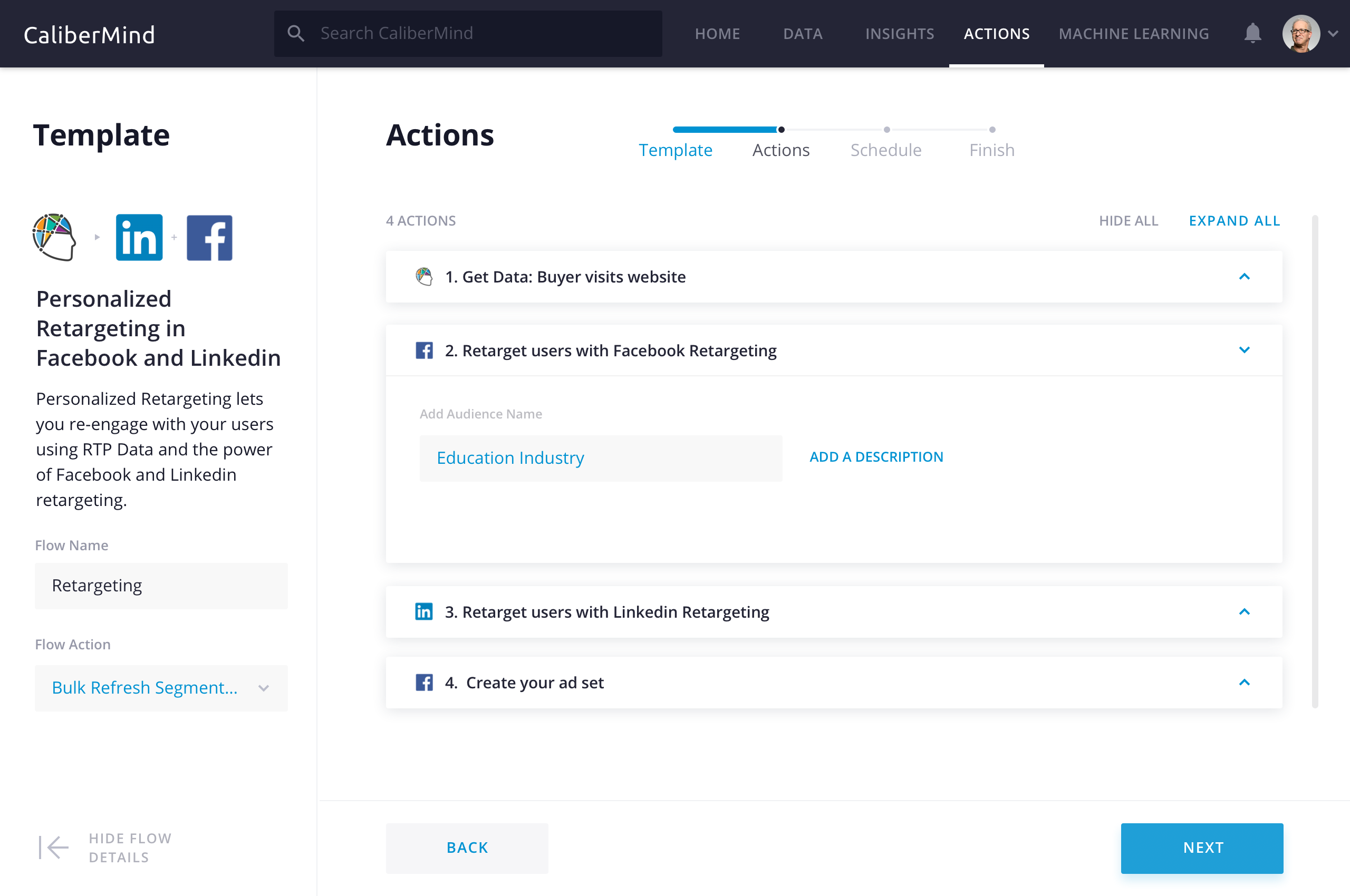Click the search magnifier icon

click(296, 33)
